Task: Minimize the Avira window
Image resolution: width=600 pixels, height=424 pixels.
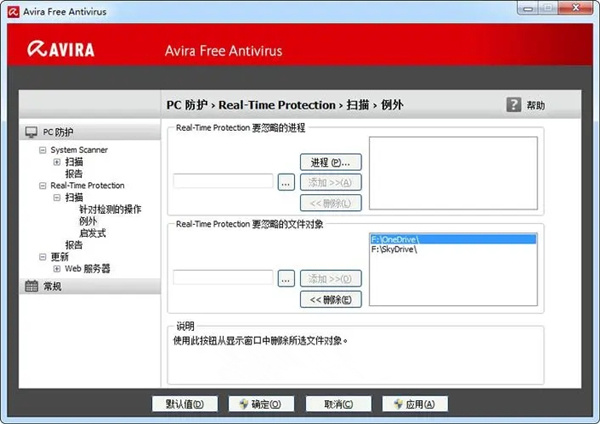Action: coord(528,8)
